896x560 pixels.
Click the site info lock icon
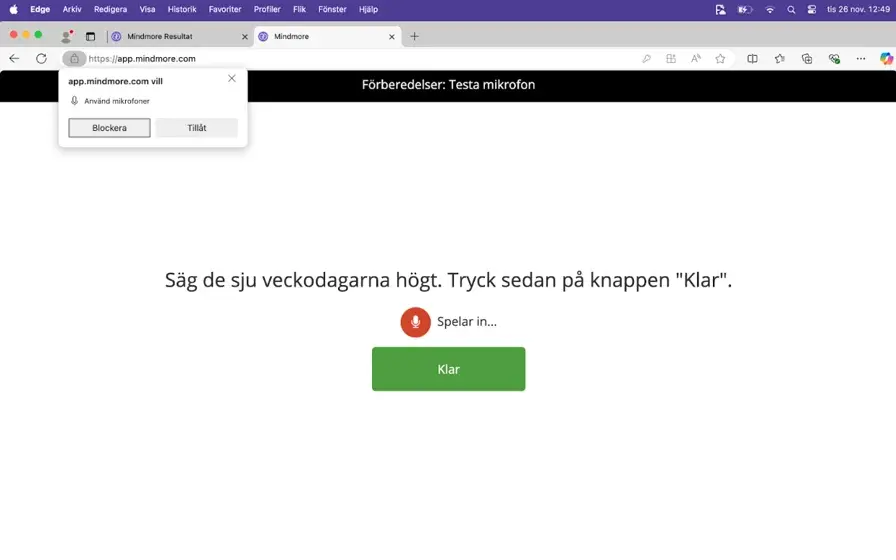point(74,59)
